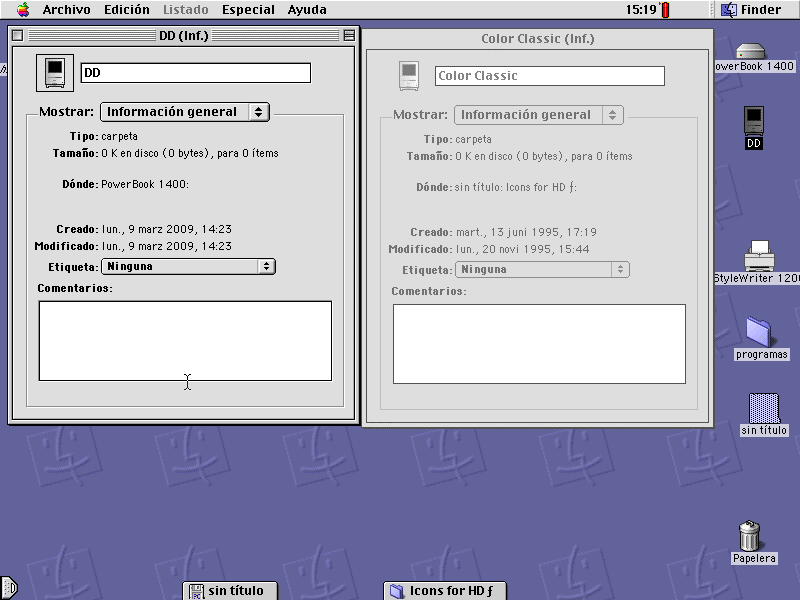Click the menu bar clock

641,9
